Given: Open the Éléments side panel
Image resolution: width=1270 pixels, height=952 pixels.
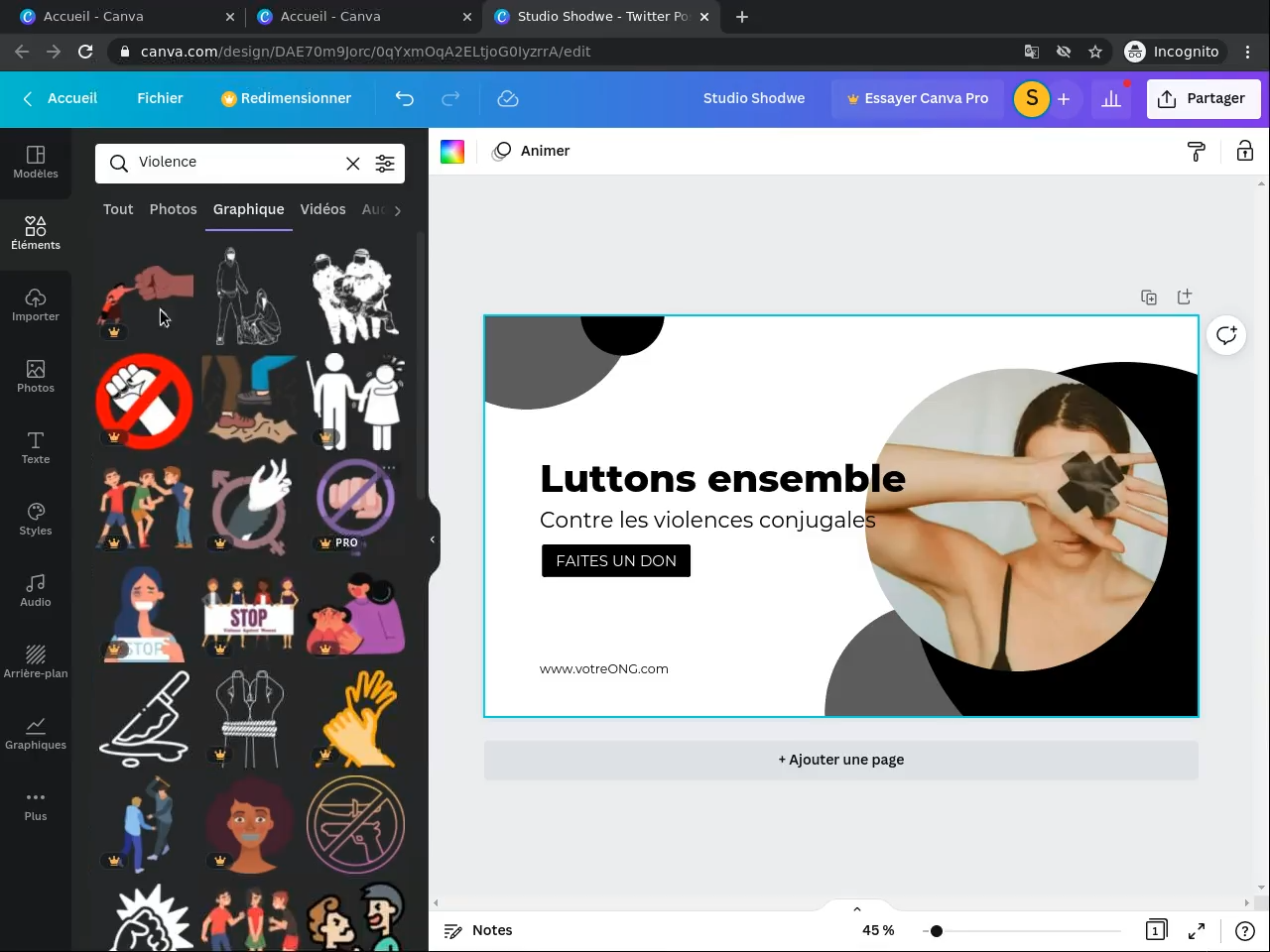Looking at the screenshot, I should click(x=36, y=233).
